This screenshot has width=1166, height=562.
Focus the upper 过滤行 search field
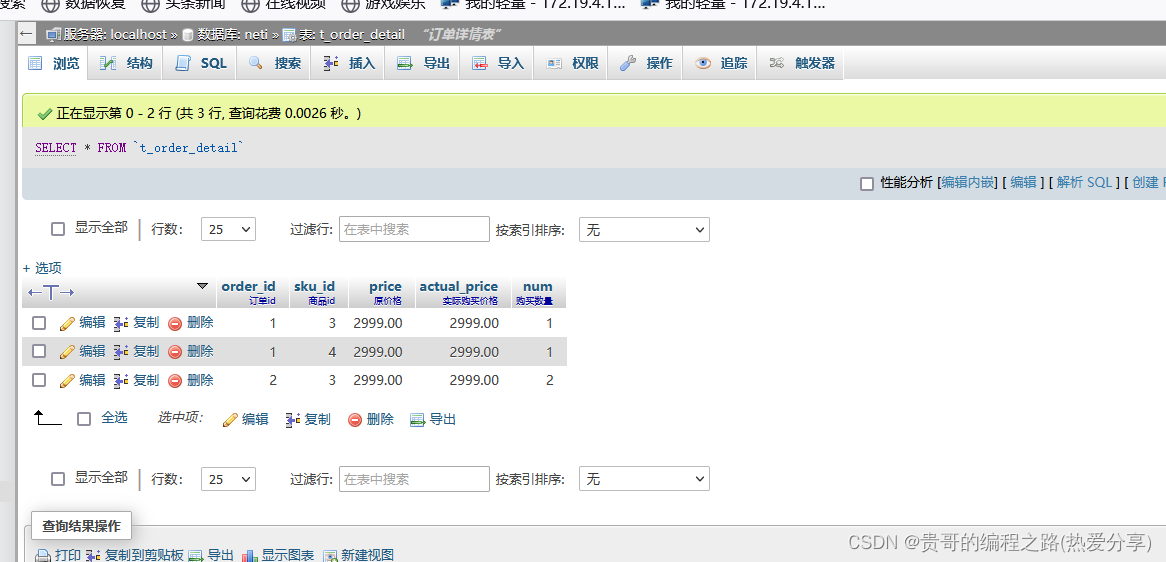(414, 229)
